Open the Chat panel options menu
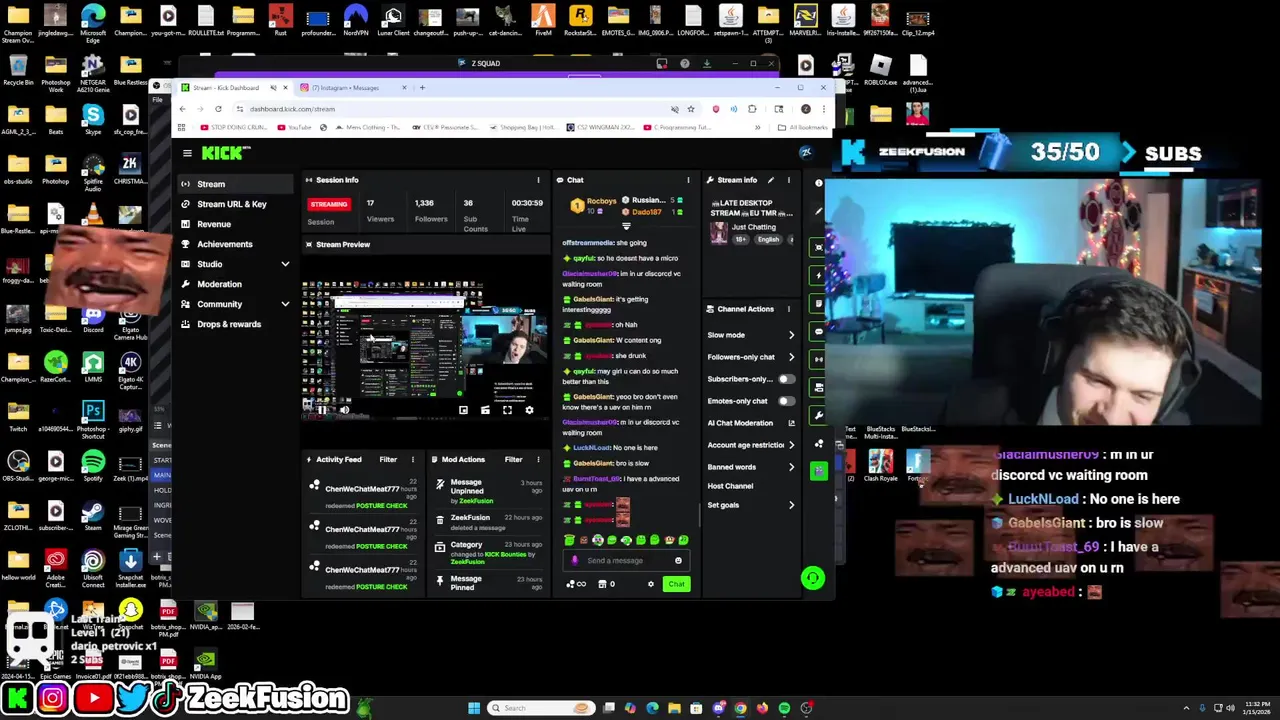Screen dimensions: 1280x720 pos(688,180)
